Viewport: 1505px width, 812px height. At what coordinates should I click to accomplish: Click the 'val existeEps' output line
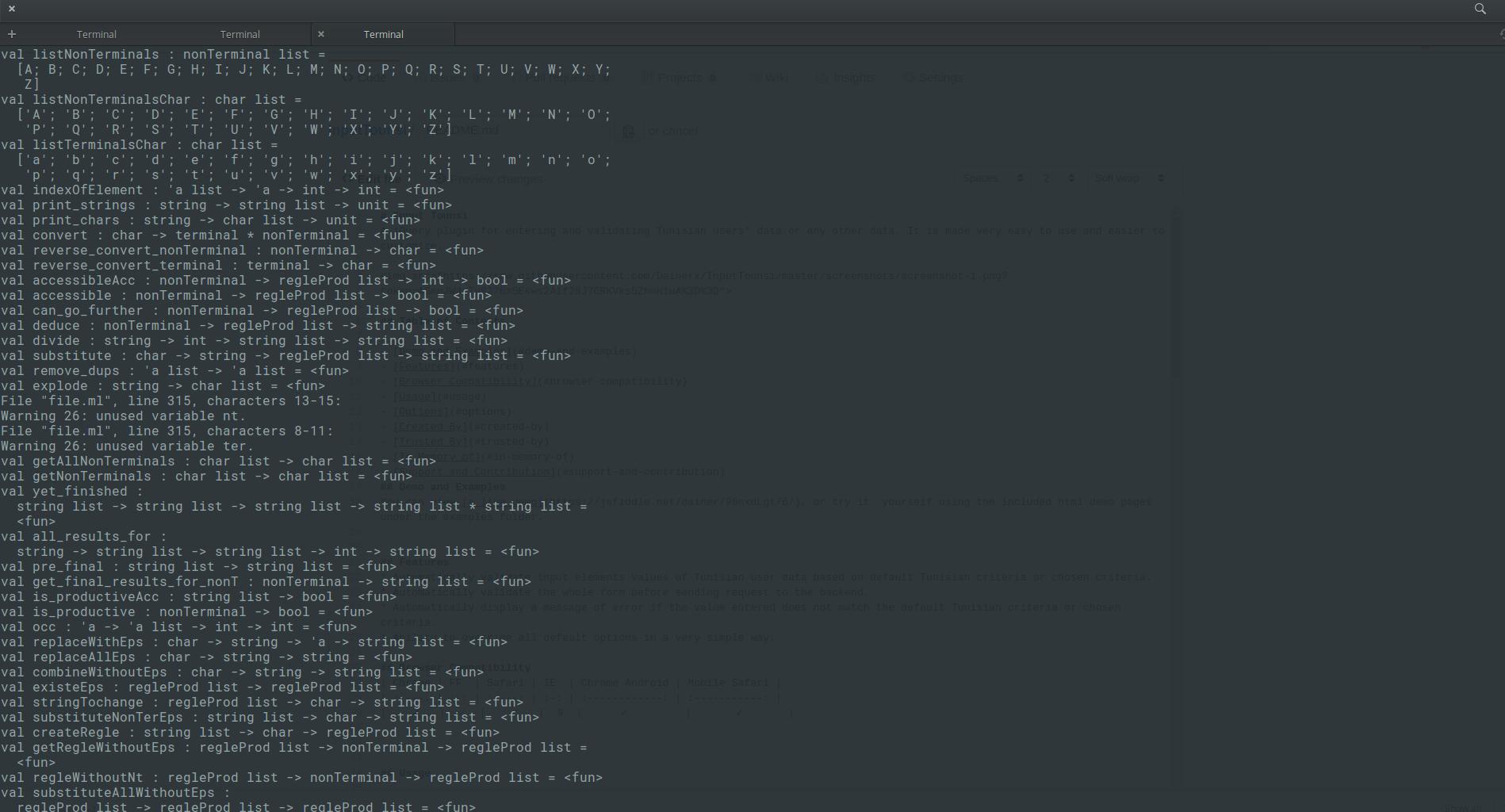(x=223, y=688)
